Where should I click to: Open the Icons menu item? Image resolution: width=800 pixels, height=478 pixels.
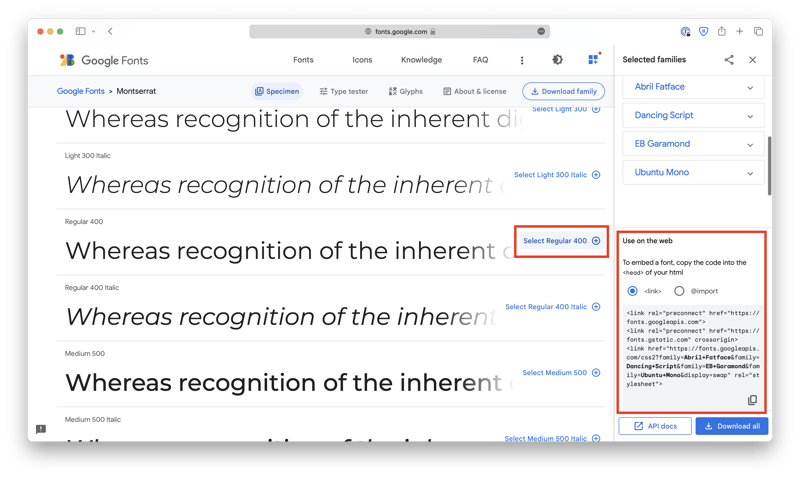(x=362, y=60)
